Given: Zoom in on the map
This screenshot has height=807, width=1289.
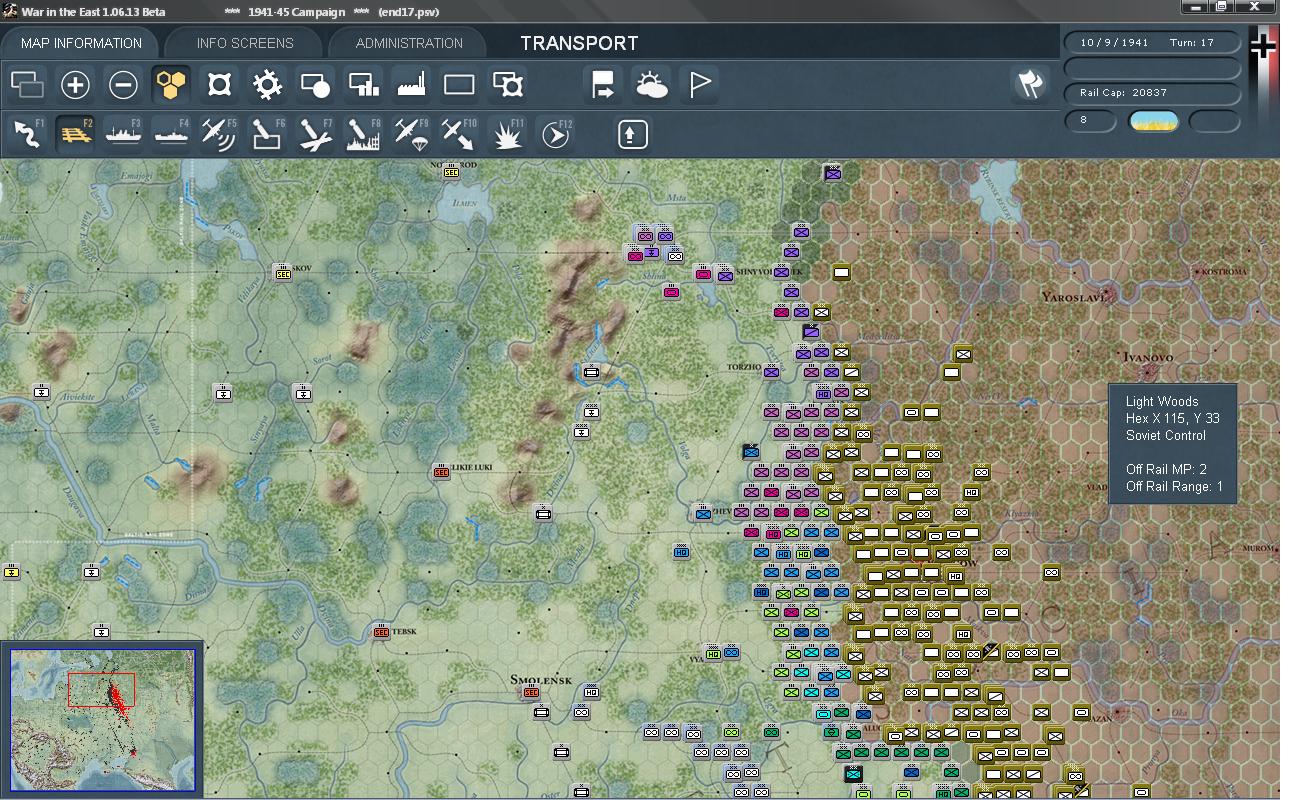Looking at the screenshot, I should pyautogui.click(x=75, y=85).
